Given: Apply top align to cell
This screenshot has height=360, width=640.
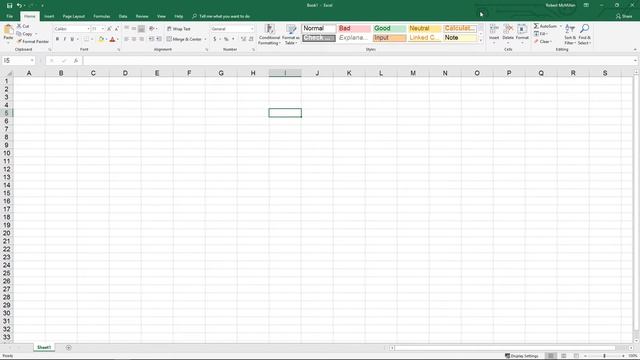Looking at the screenshot, I should 127,29.
